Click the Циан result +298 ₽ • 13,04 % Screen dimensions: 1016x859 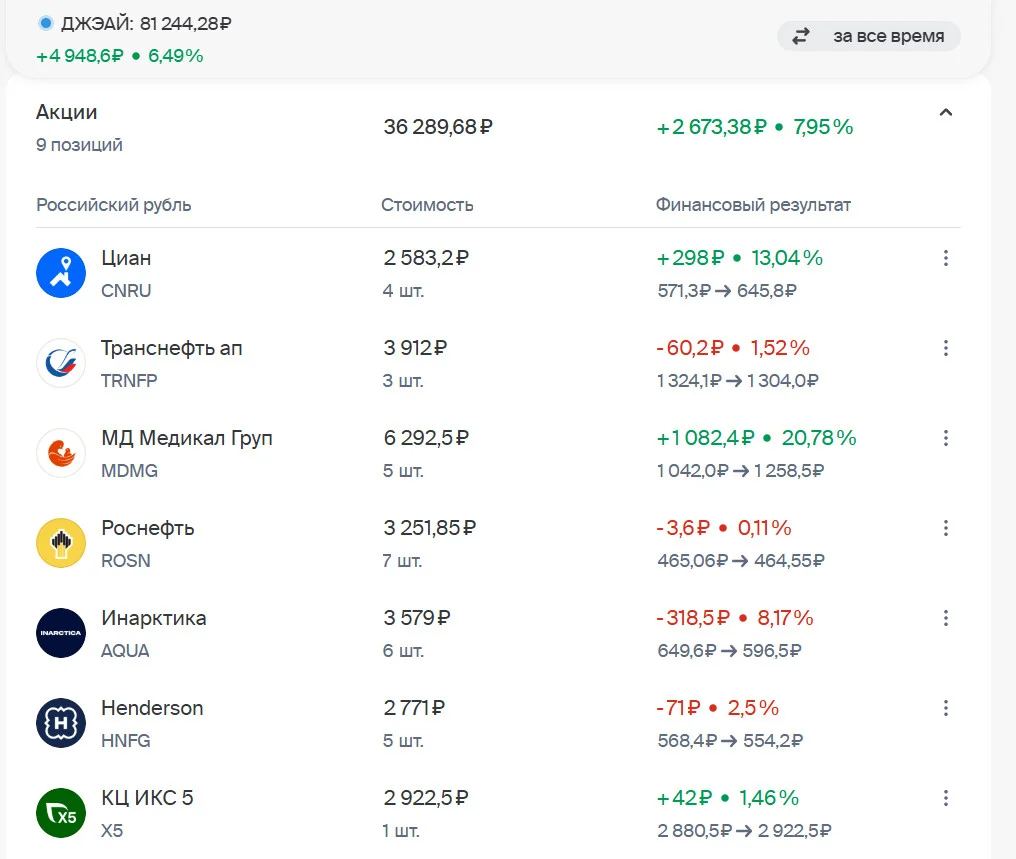click(x=740, y=258)
